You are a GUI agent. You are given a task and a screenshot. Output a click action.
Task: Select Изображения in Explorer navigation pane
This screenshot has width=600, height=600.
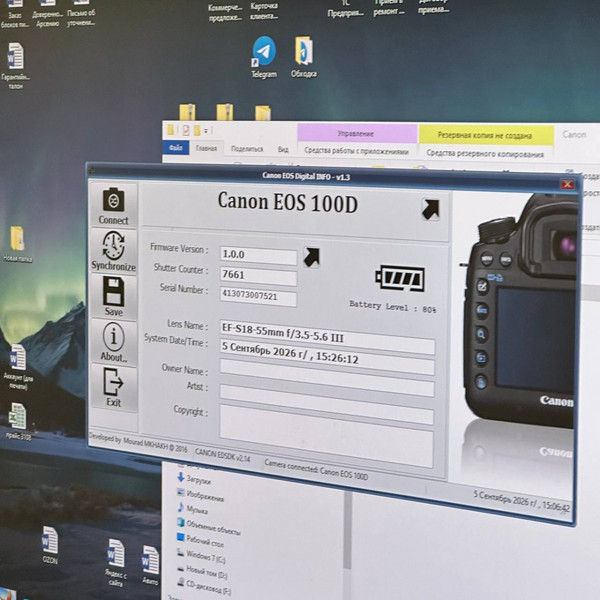tap(201, 495)
